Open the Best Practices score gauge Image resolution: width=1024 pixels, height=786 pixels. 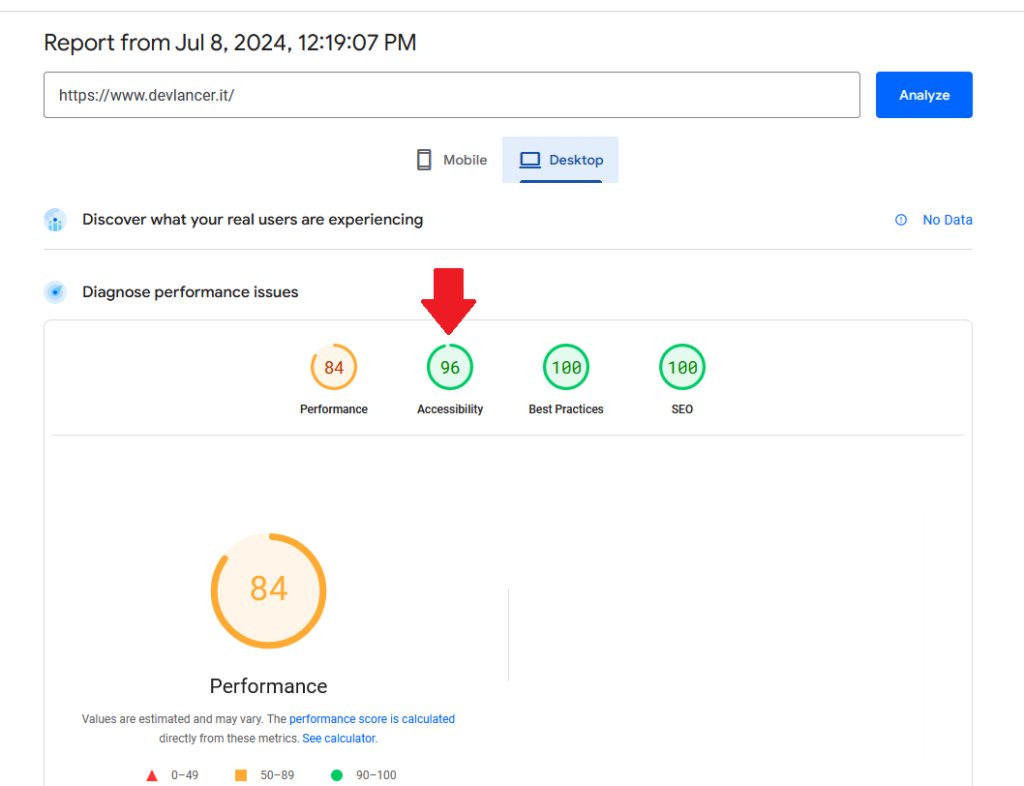pos(566,368)
